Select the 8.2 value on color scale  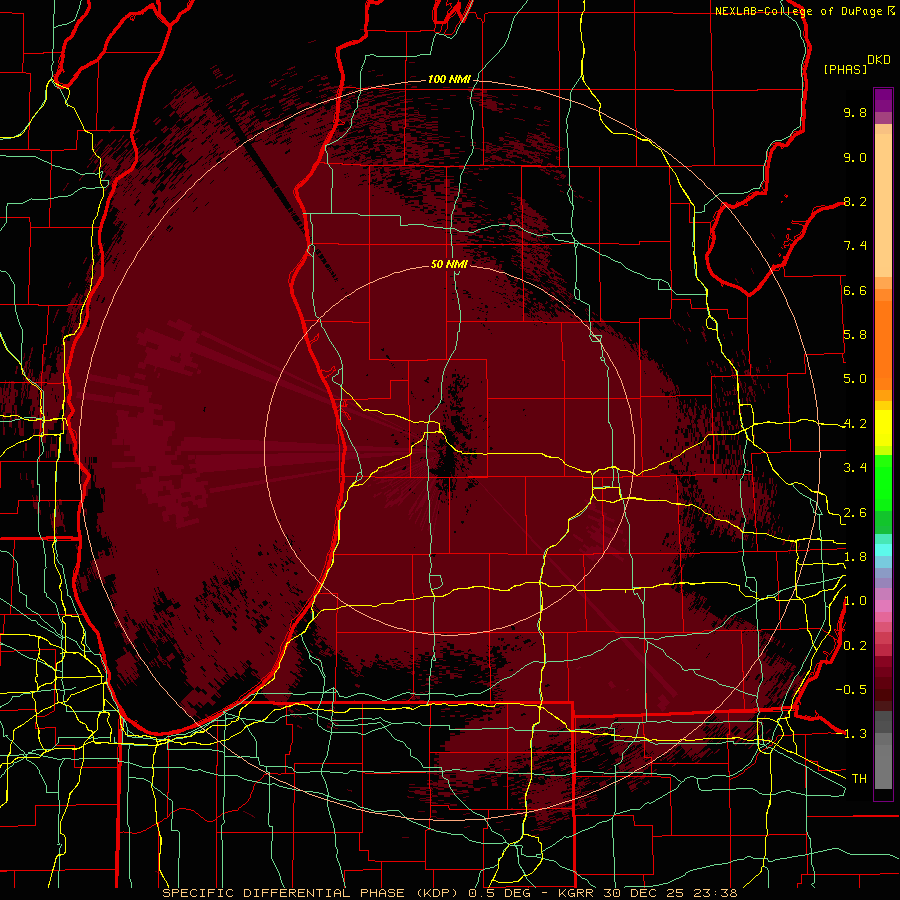855,201
